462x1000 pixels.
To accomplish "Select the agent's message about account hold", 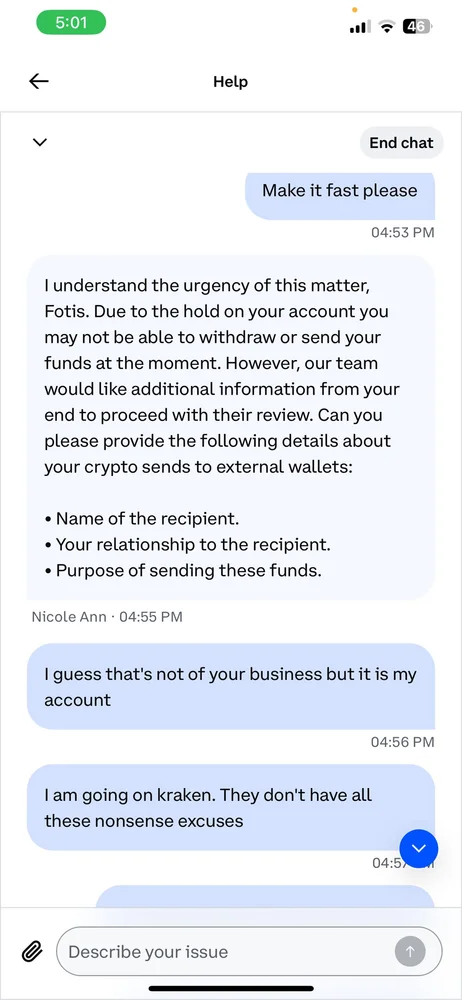I will [231, 427].
